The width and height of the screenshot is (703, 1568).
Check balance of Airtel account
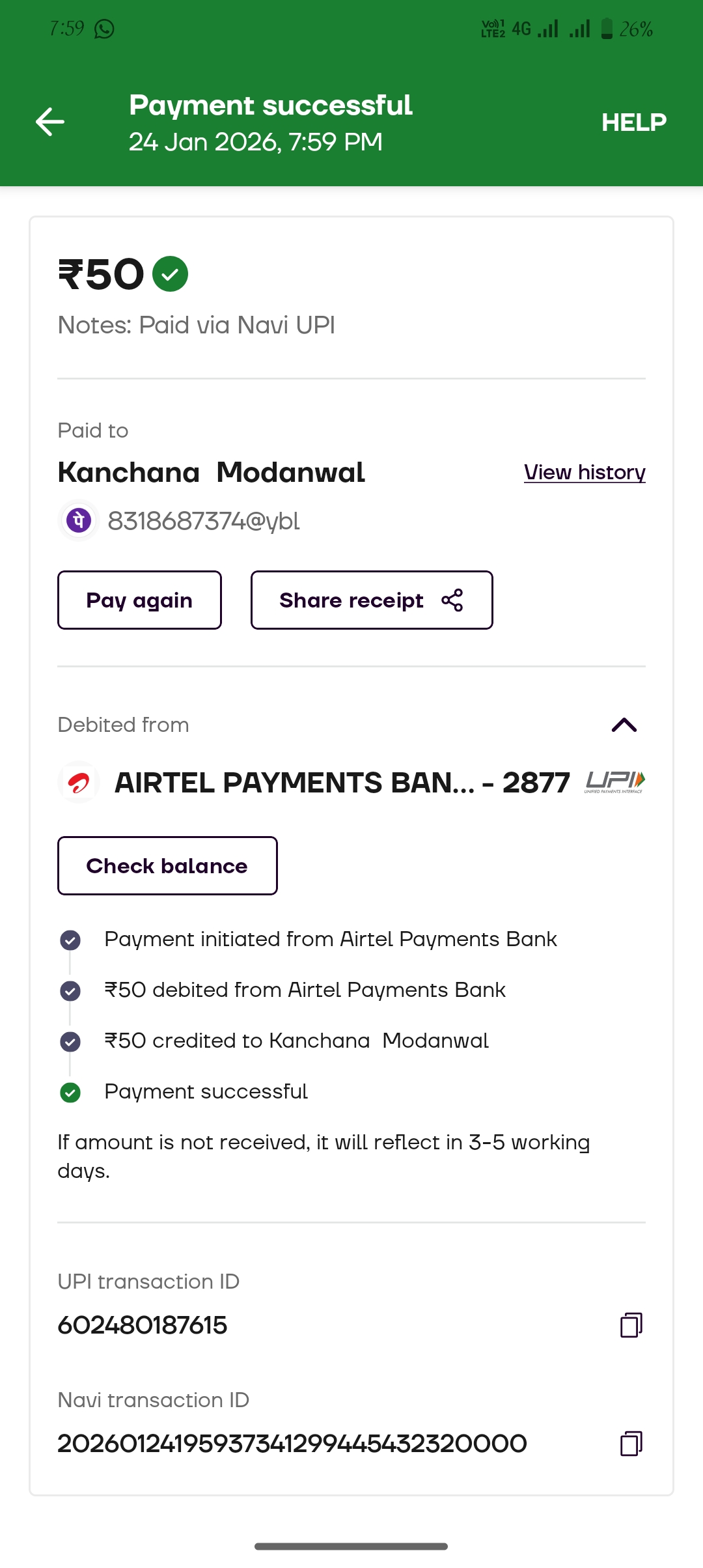pyautogui.click(x=167, y=866)
